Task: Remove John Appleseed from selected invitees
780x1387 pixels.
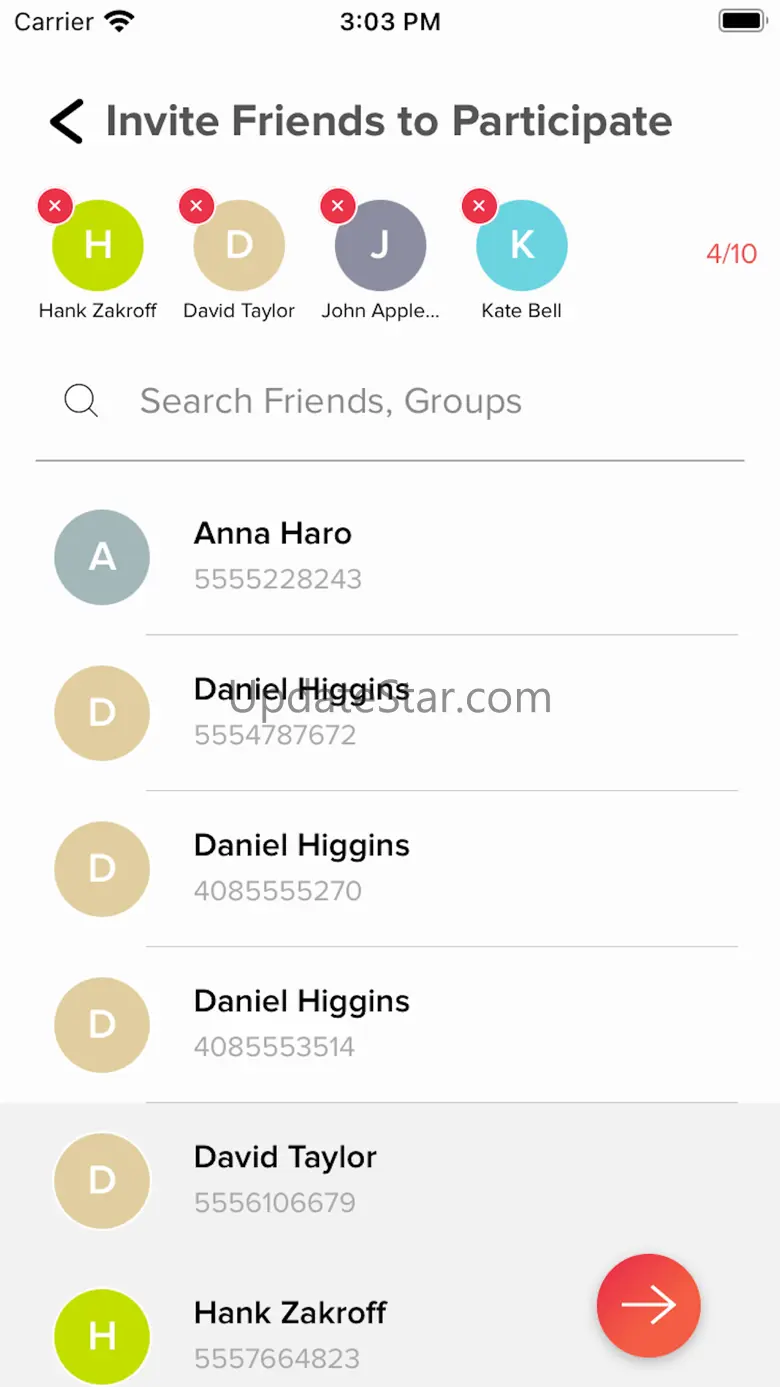Action: pyautogui.click(x=337, y=207)
